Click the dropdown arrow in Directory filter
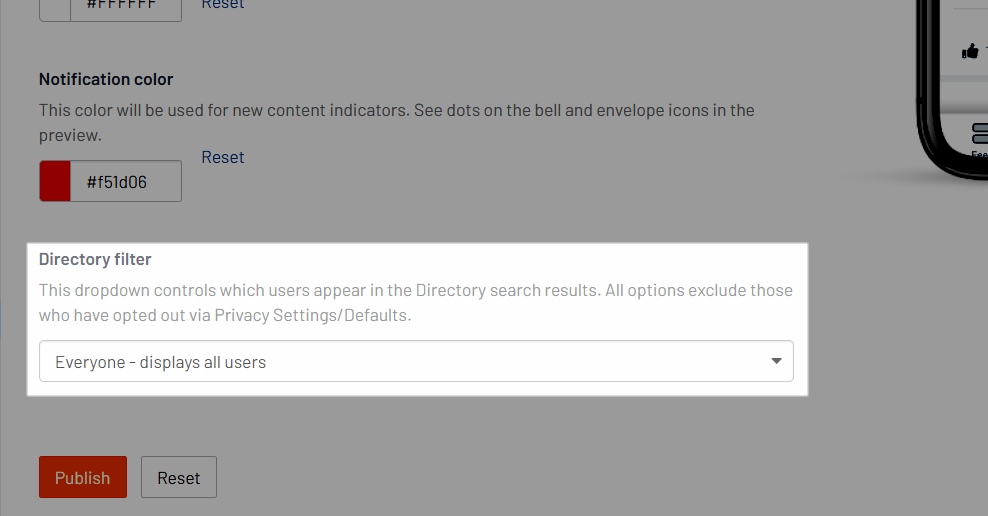The height and width of the screenshot is (516, 988). point(776,361)
